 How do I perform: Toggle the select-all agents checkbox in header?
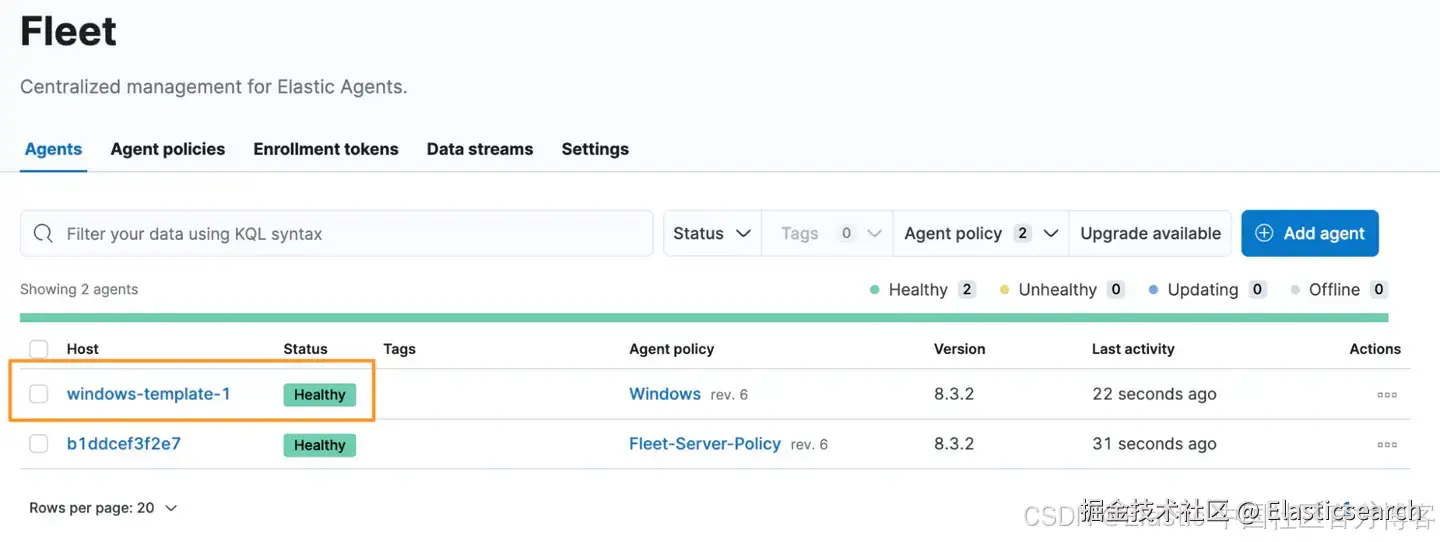click(x=39, y=349)
